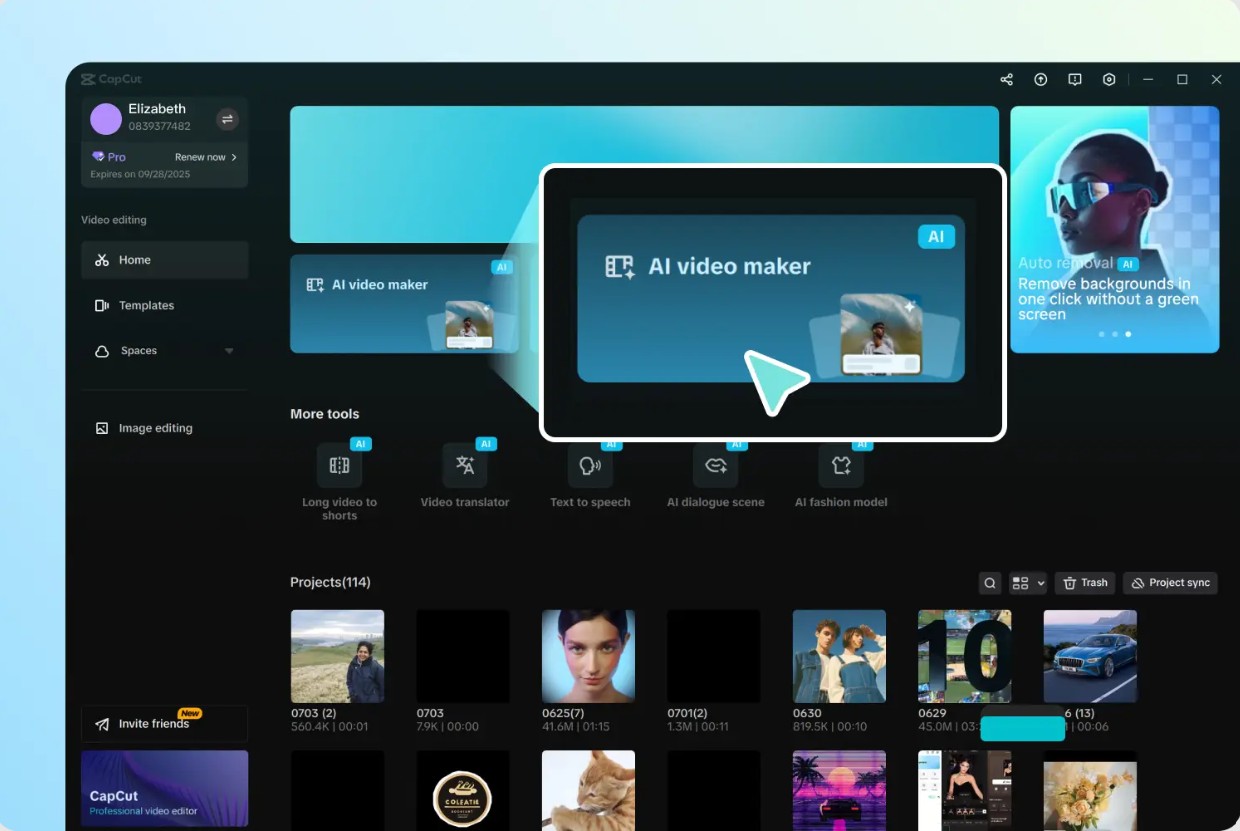The width and height of the screenshot is (1240, 831).
Task: Go to the Templates section
Action: 146,306
